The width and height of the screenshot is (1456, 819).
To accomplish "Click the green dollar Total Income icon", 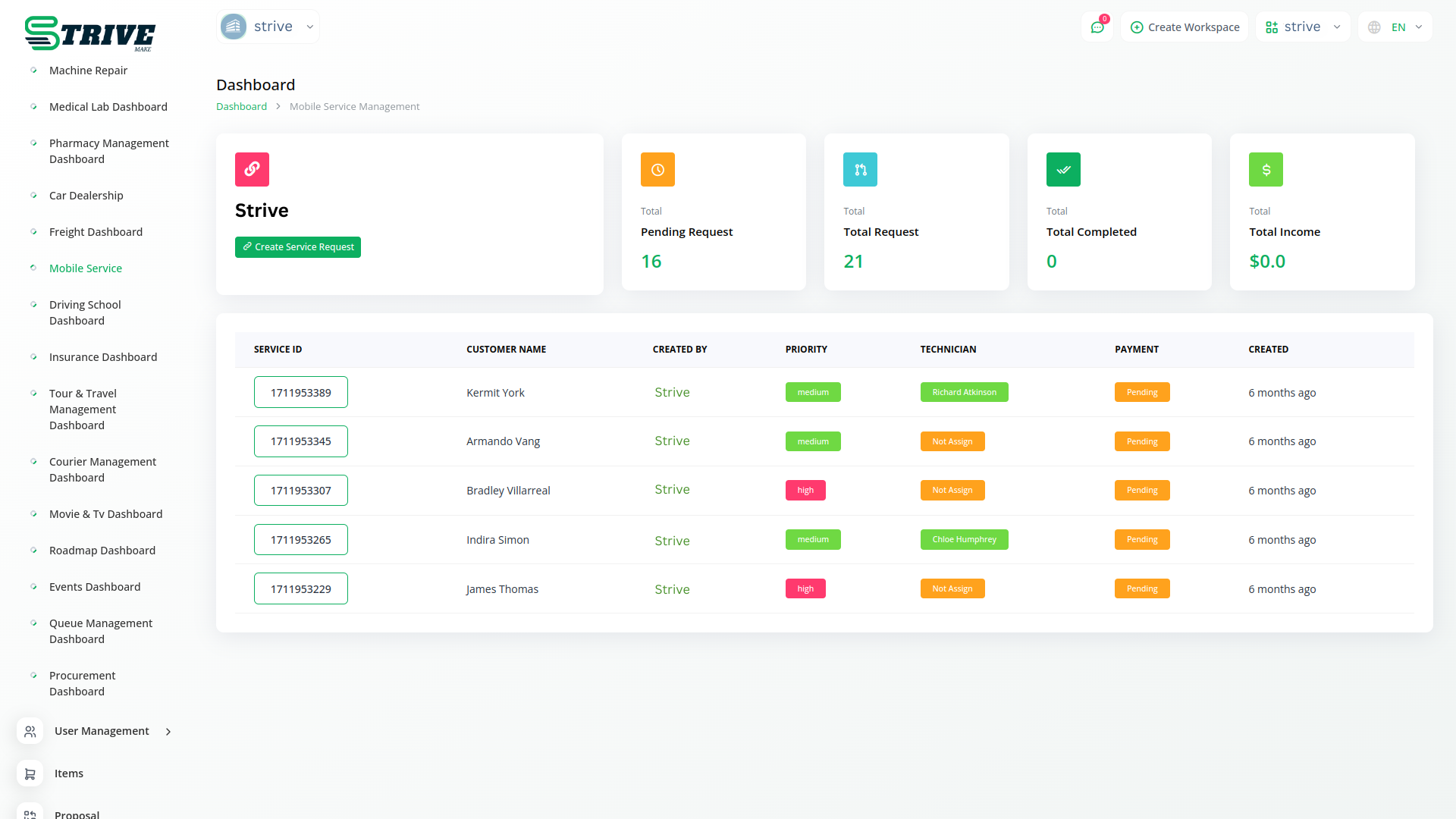I will 1266,169.
